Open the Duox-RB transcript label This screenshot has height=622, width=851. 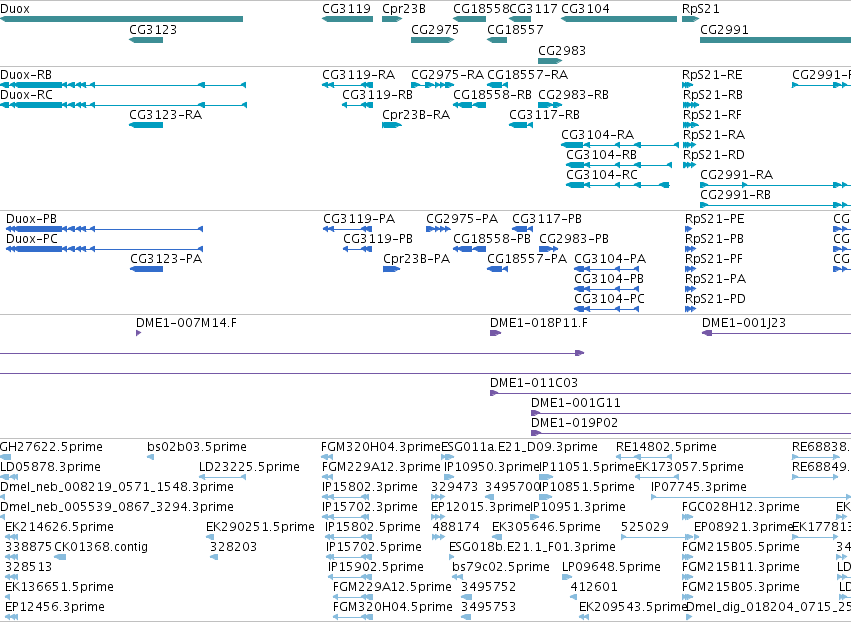[26, 74]
